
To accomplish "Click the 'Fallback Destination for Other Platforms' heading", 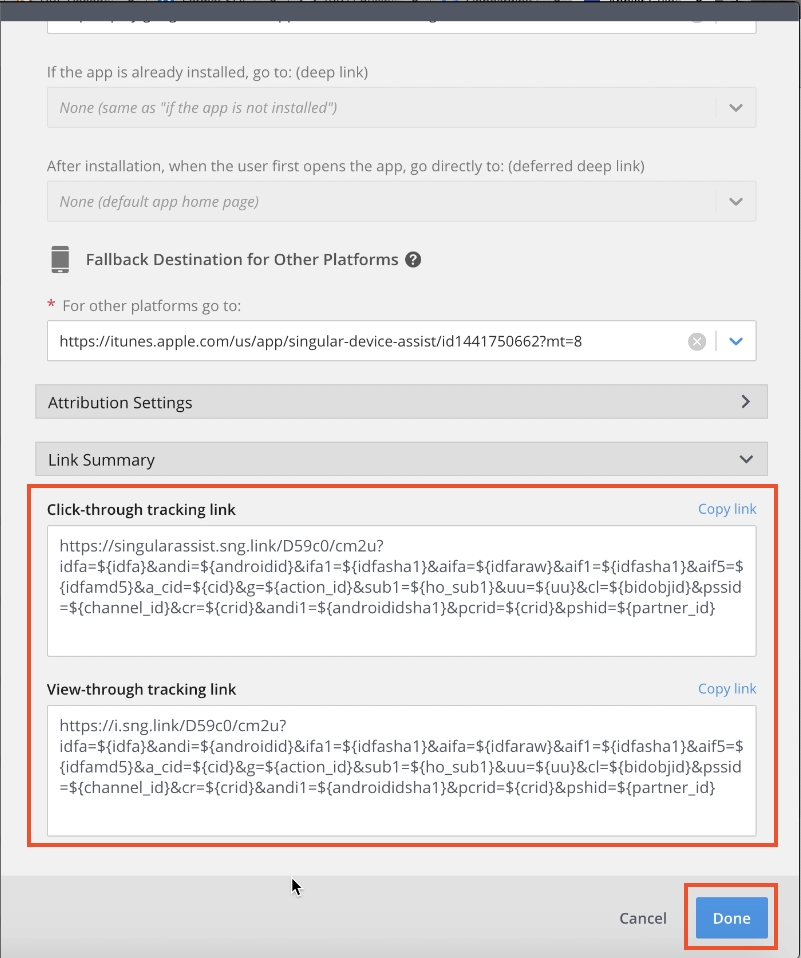I will click(x=242, y=260).
